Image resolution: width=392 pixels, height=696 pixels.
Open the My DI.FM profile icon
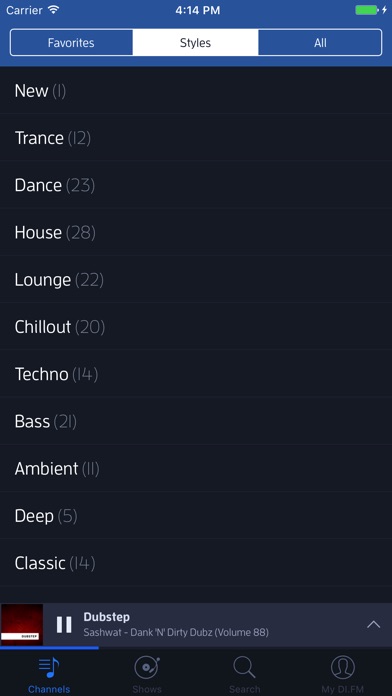(343, 667)
